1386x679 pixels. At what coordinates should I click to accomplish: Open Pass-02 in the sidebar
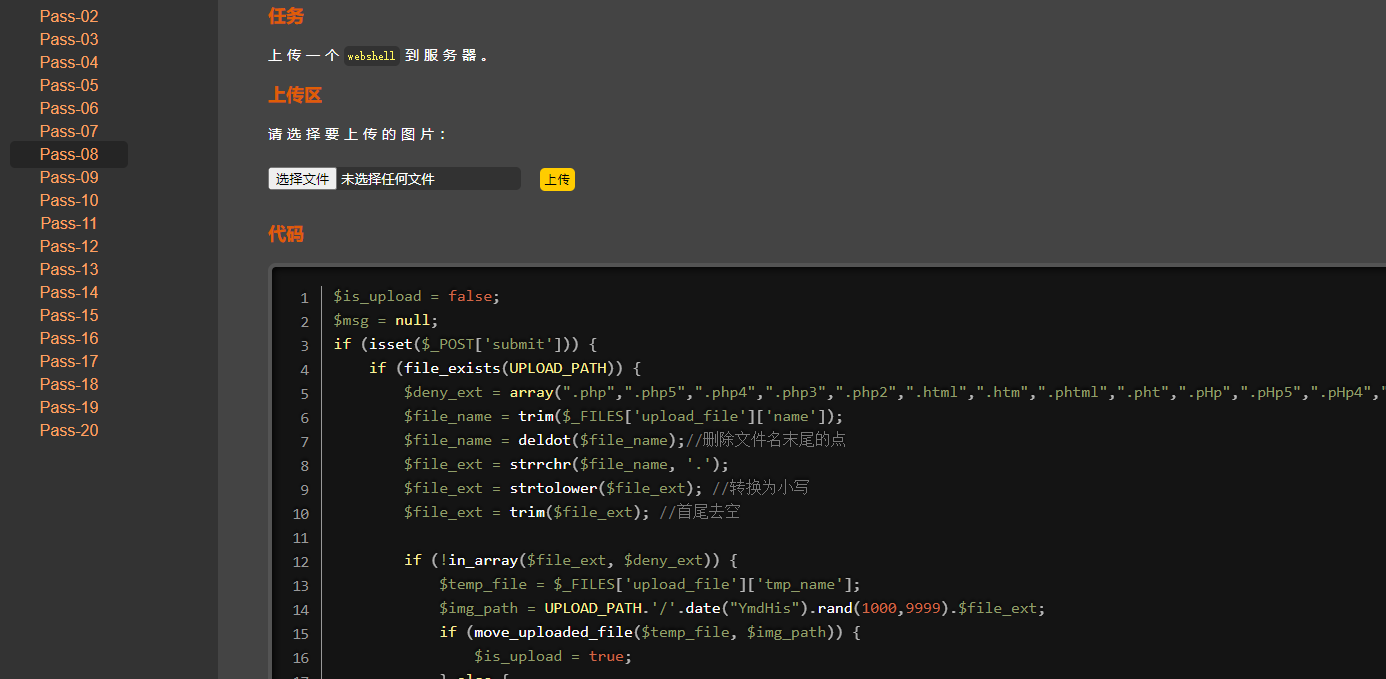(x=69, y=16)
